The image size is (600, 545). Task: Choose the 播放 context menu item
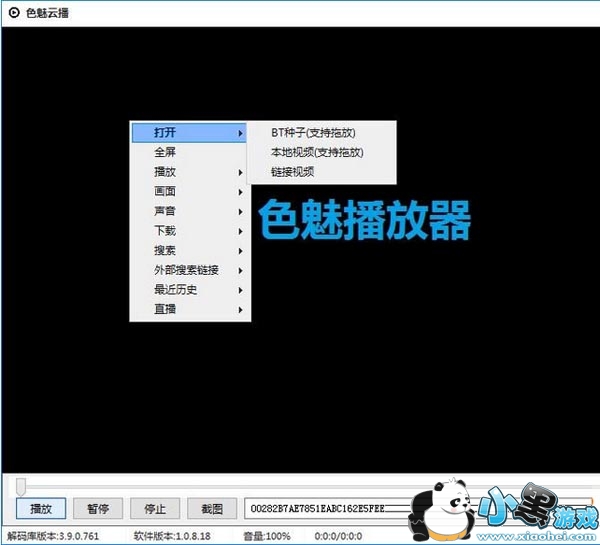pyautogui.click(x=190, y=172)
